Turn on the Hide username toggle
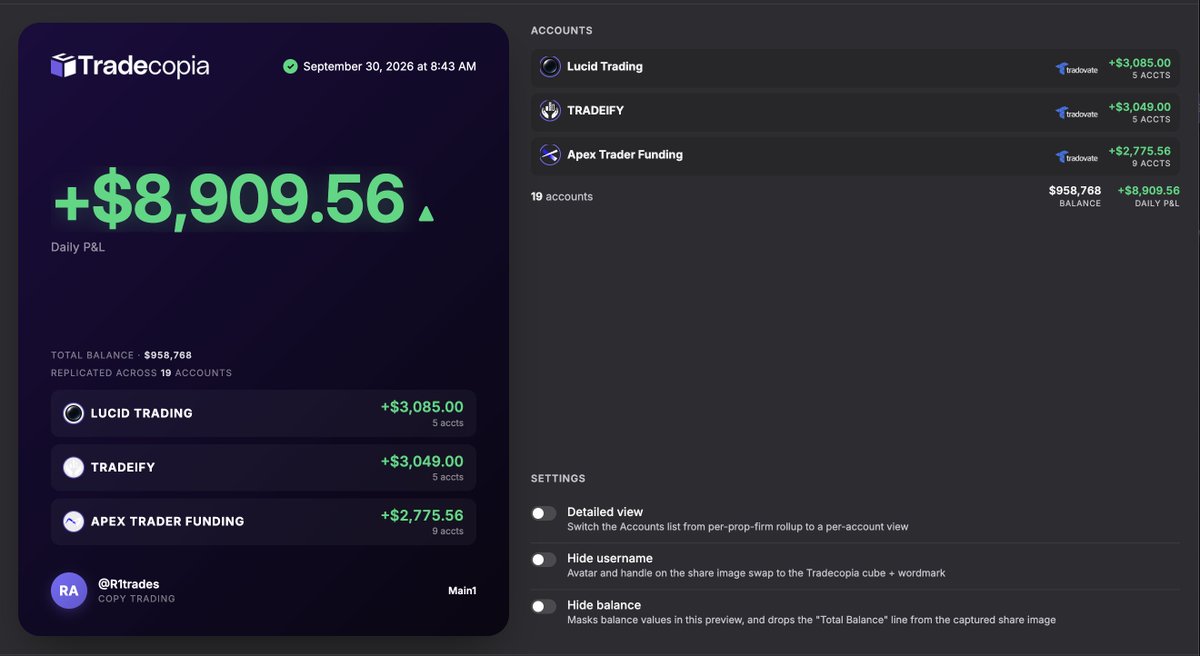Screen dimensions: 1200x656 click(x=543, y=560)
